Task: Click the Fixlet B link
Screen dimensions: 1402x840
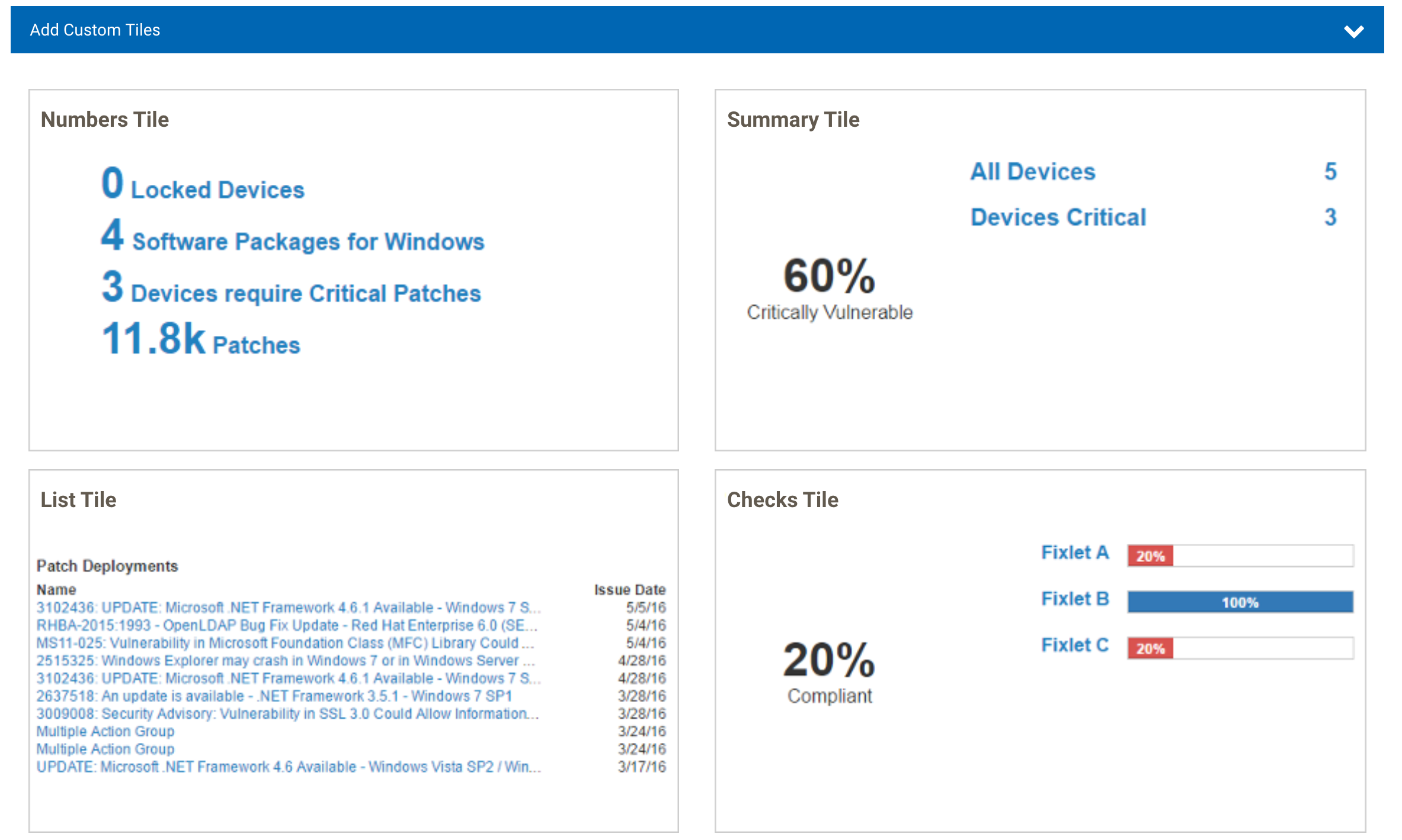Action: [x=1074, y=599]
